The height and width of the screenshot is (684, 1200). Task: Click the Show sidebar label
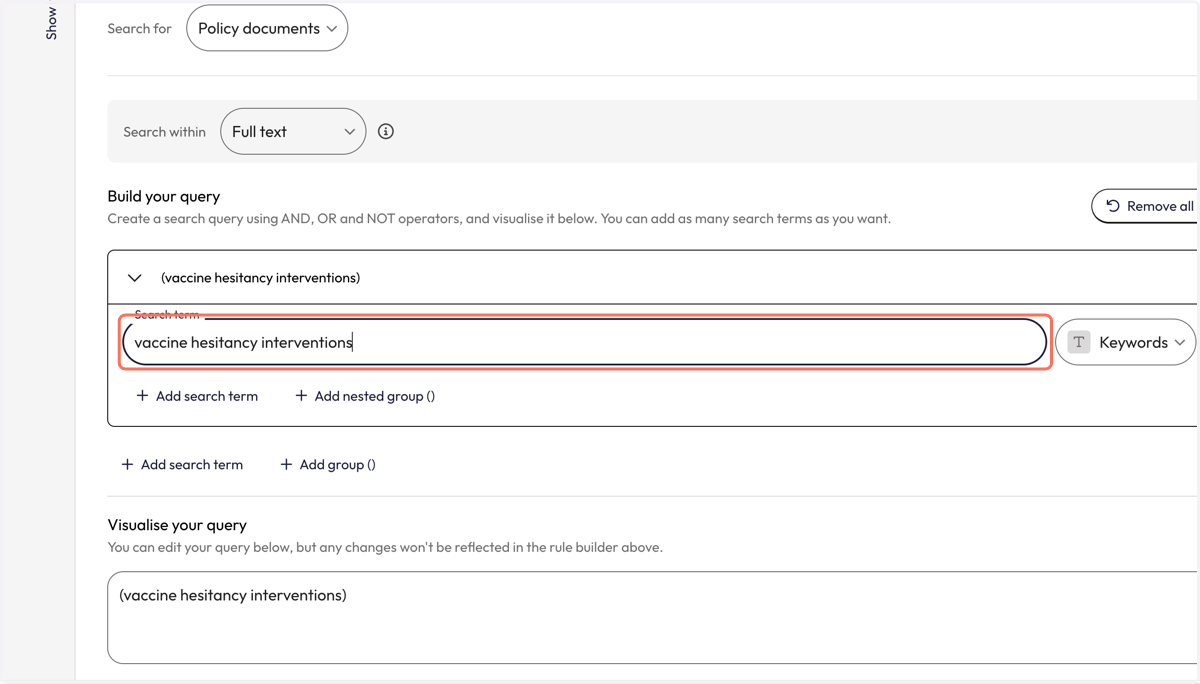click(x=51, y=23)
